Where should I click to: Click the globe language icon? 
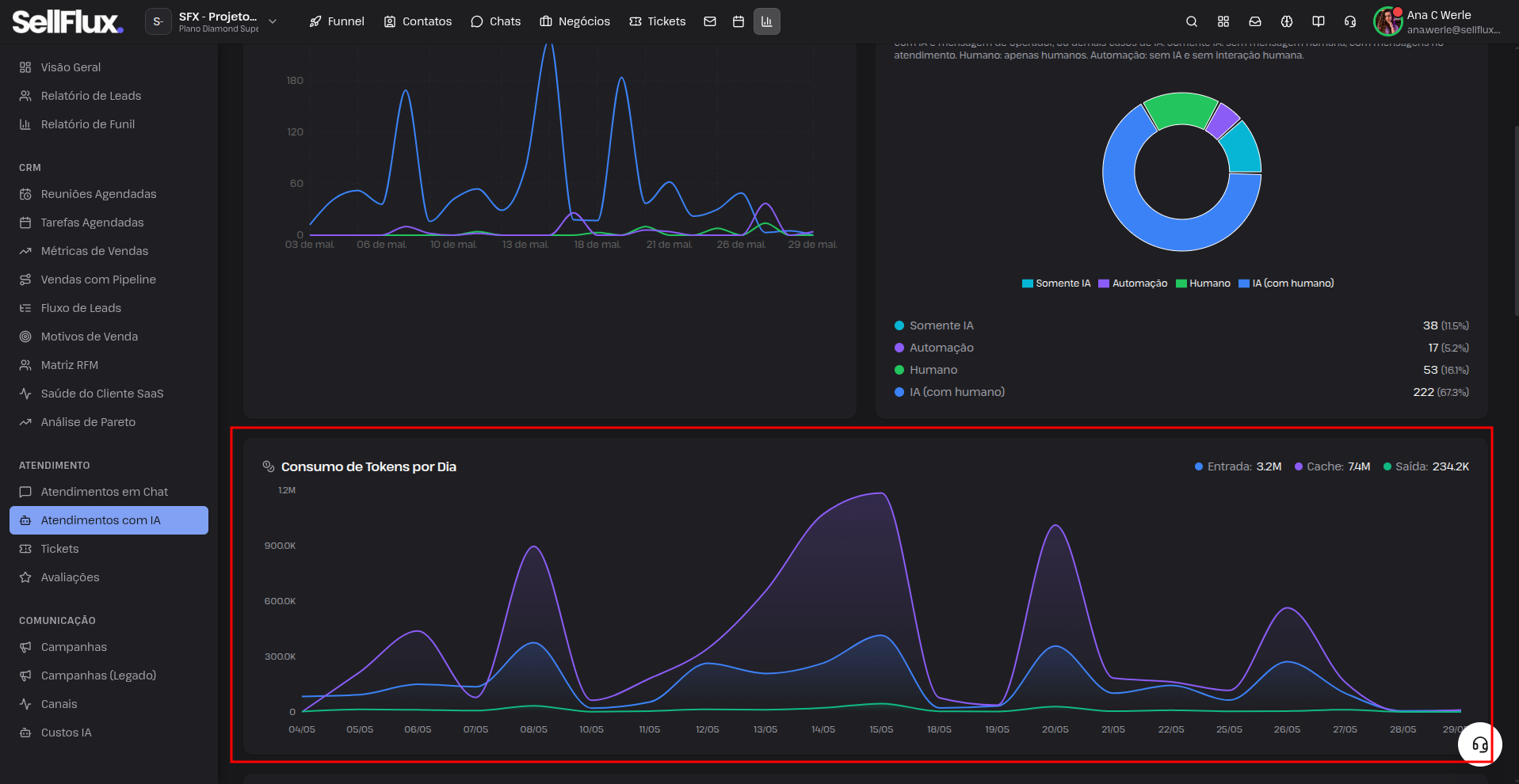click(x=1287, y=21)
